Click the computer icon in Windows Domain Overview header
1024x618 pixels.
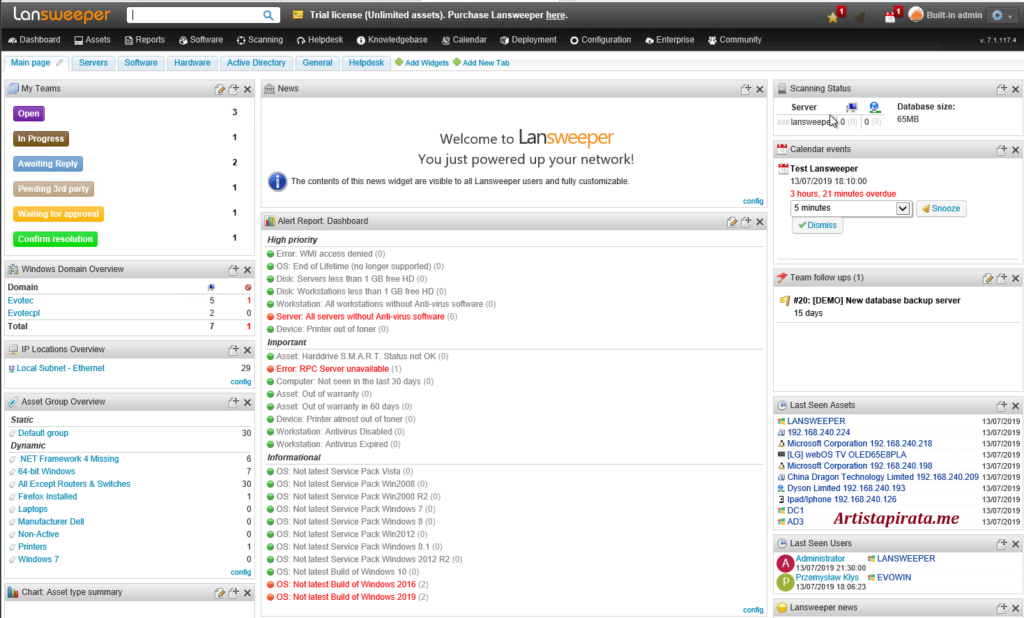click(212, 287)
